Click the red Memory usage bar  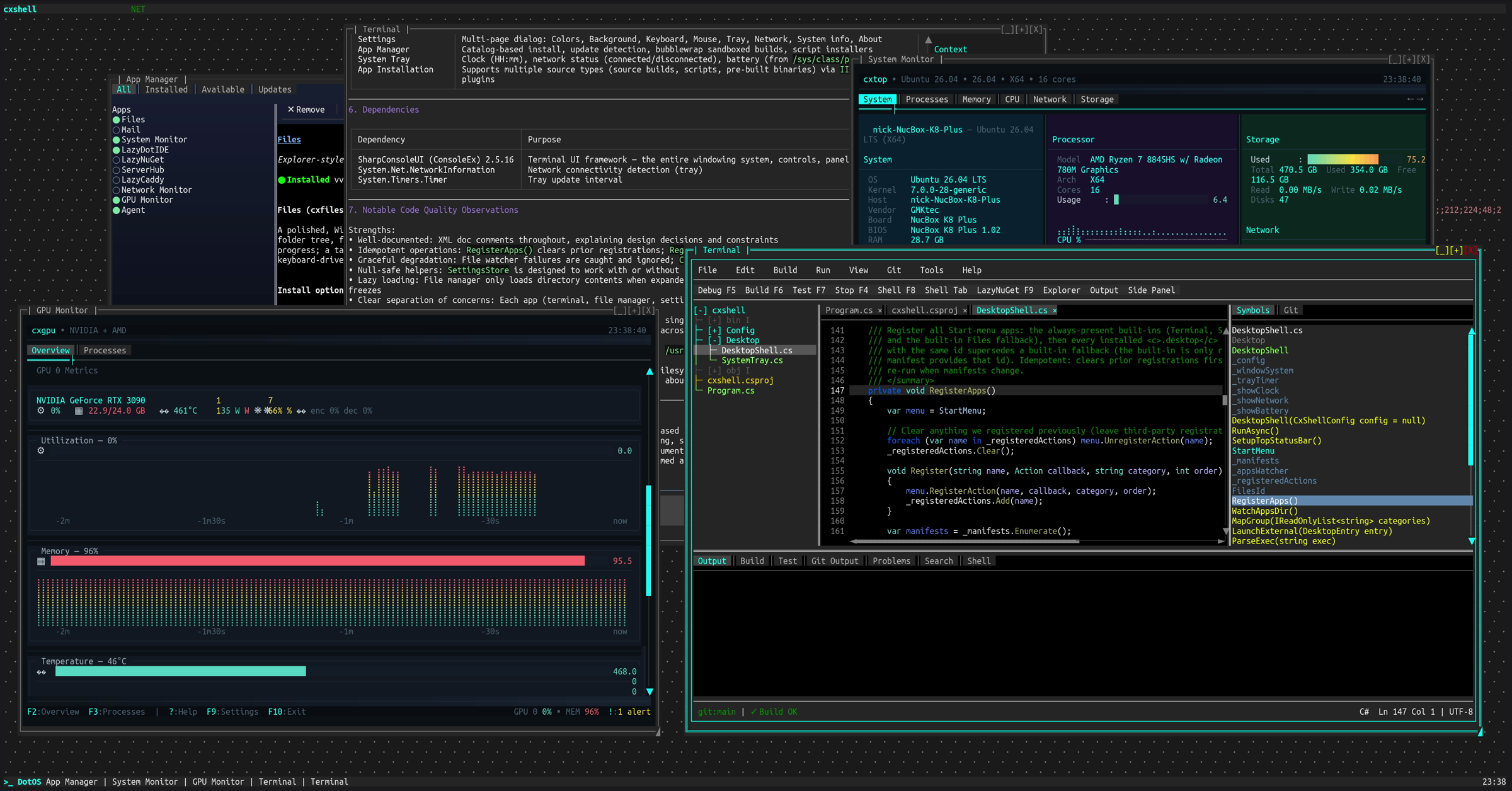[x=318, y=561]
